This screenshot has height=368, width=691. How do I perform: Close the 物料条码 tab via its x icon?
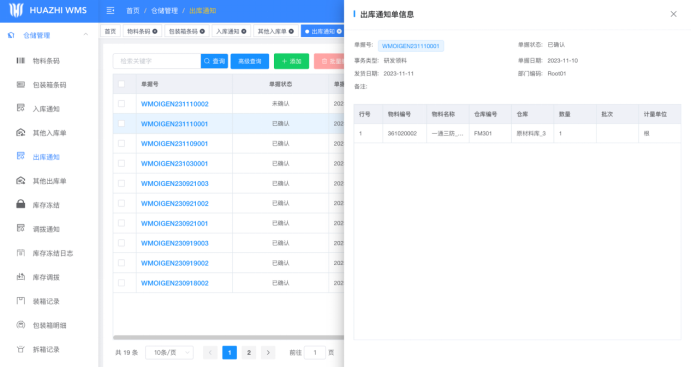(155, 31)
